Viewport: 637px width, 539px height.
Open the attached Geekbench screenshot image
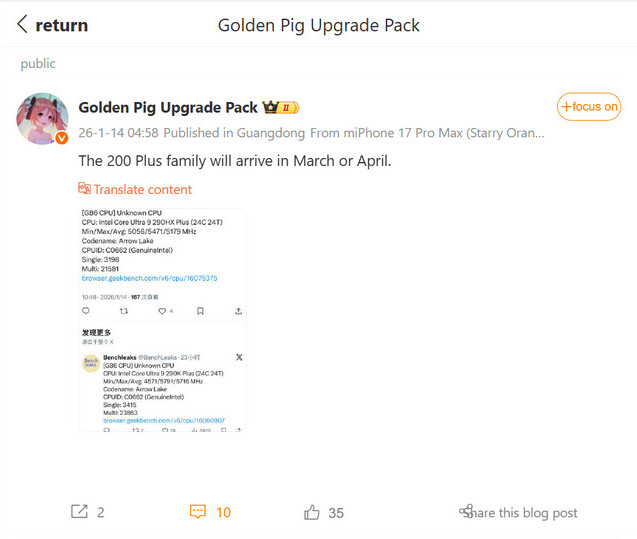tap(162, 320)
